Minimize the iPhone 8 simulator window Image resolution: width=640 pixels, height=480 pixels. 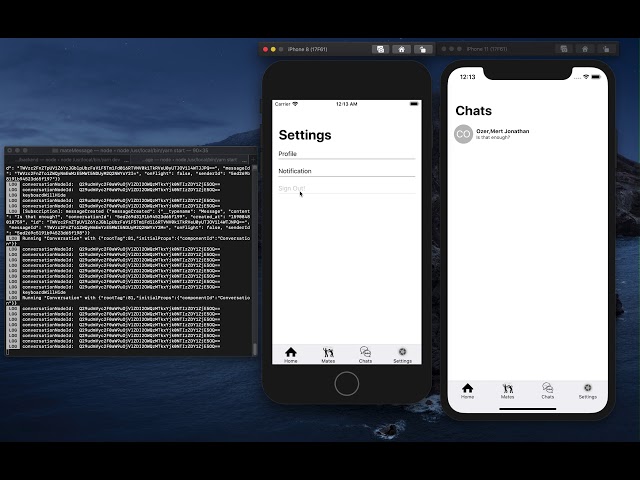point(273,49)
